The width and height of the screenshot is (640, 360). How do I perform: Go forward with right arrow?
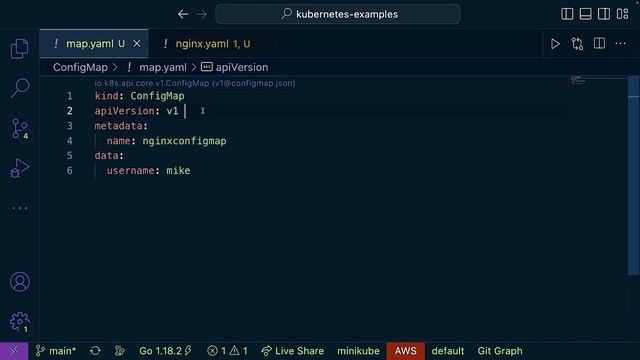[202, 14]
